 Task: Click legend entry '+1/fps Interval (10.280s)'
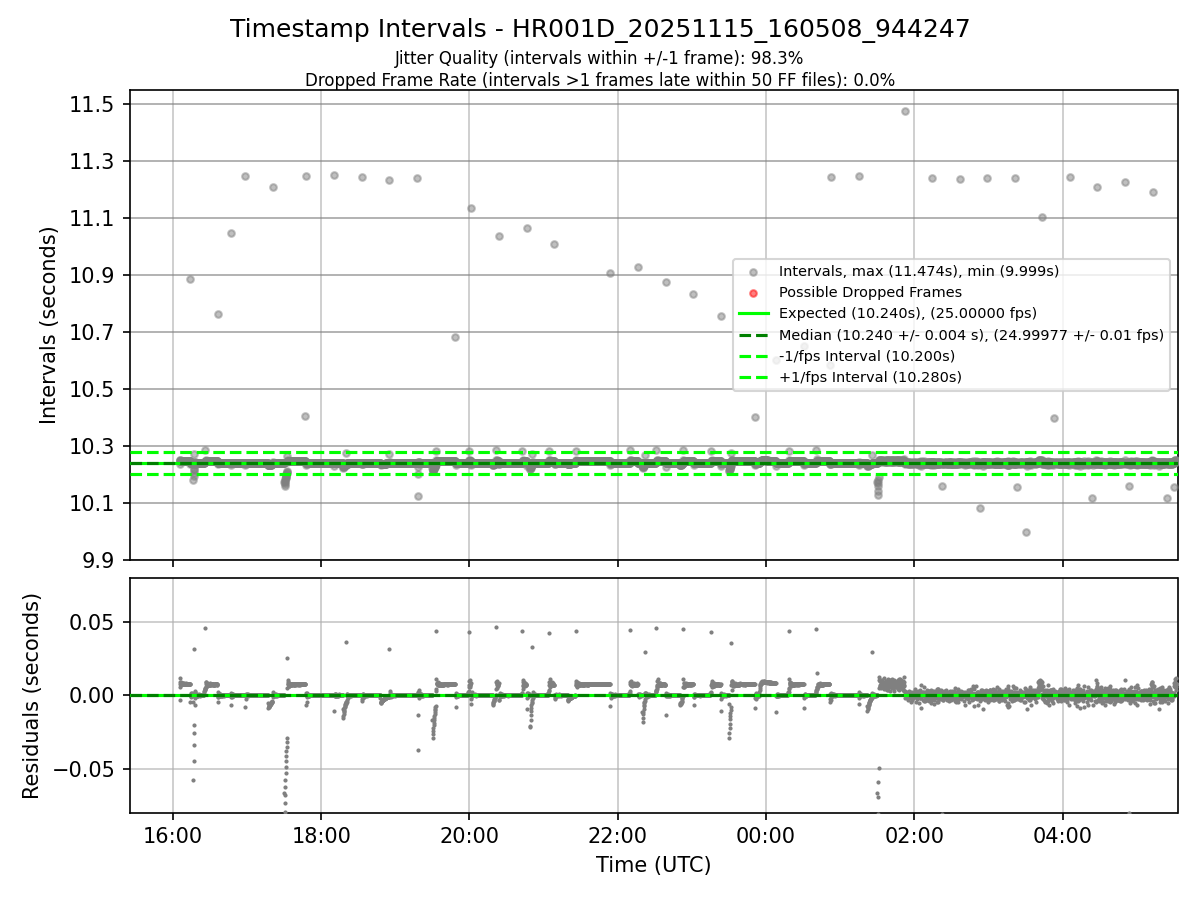coord(870,377)
